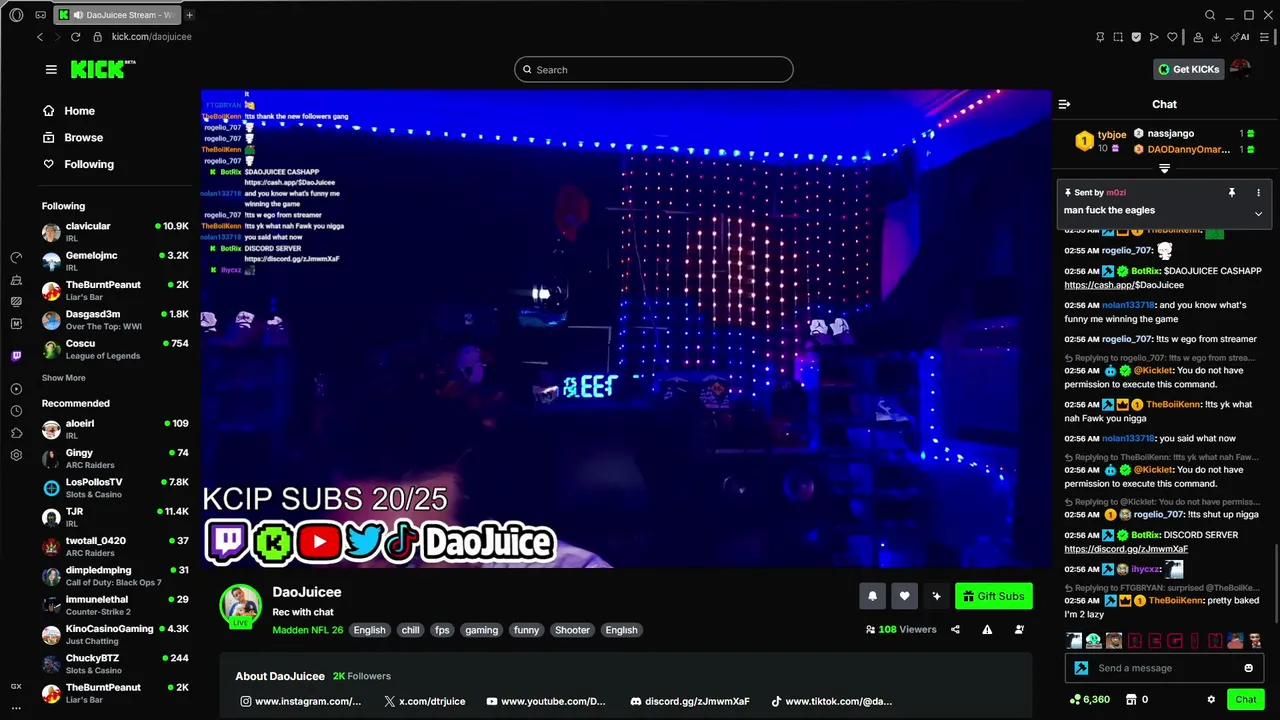Go back with browser back arrow

(x=40, y=37)
